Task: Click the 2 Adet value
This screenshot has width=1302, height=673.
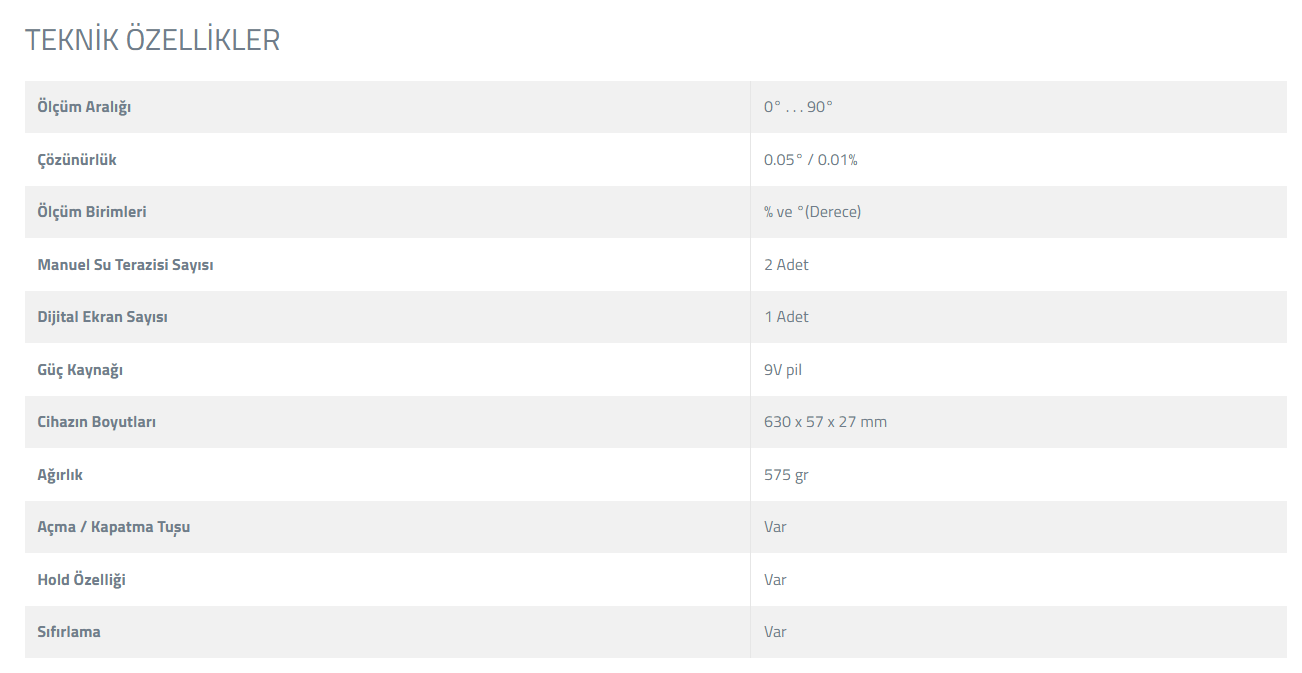Action: [x=786, y=265]
